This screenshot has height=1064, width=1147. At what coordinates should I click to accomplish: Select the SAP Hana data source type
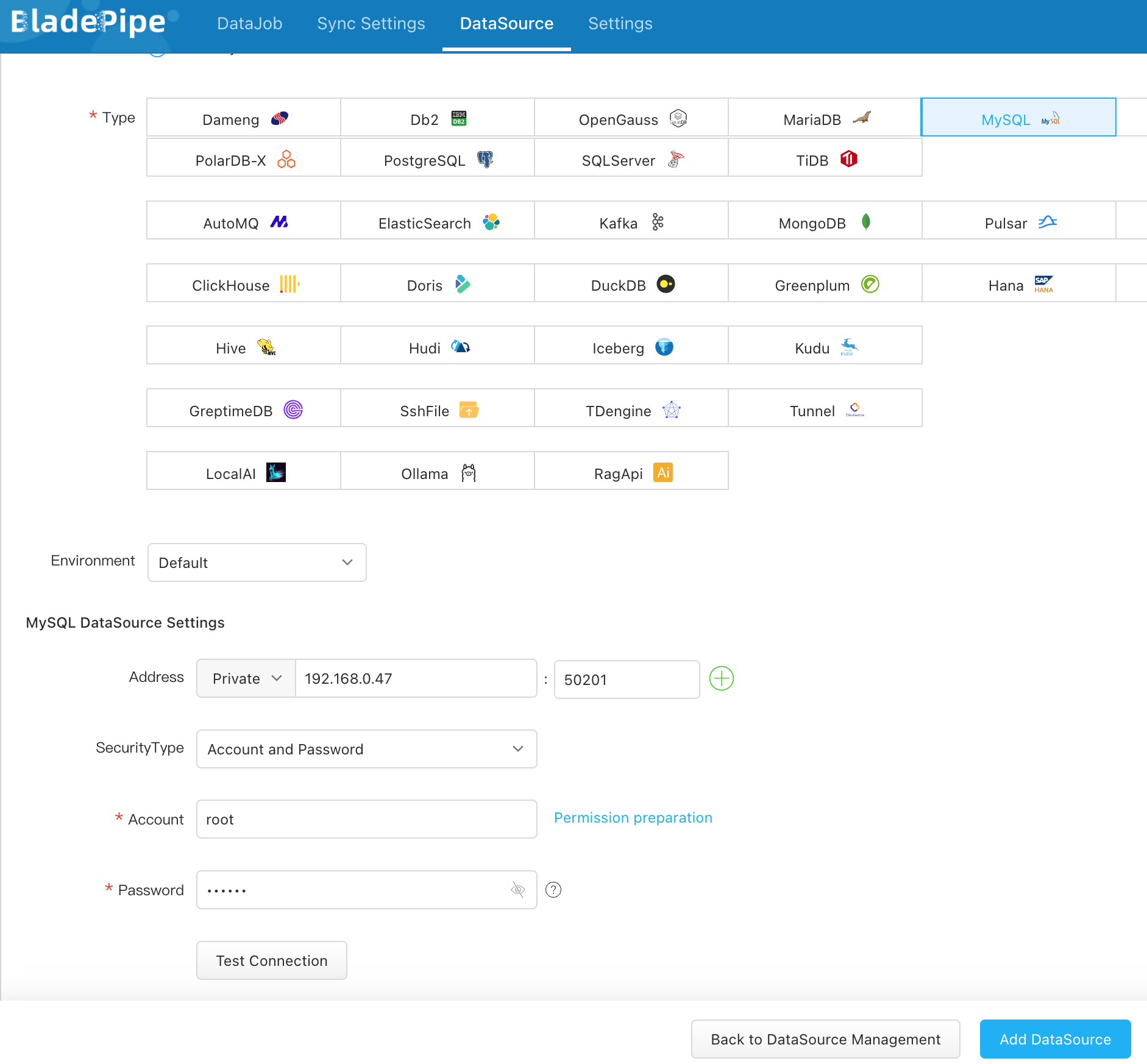(1018, 284)
